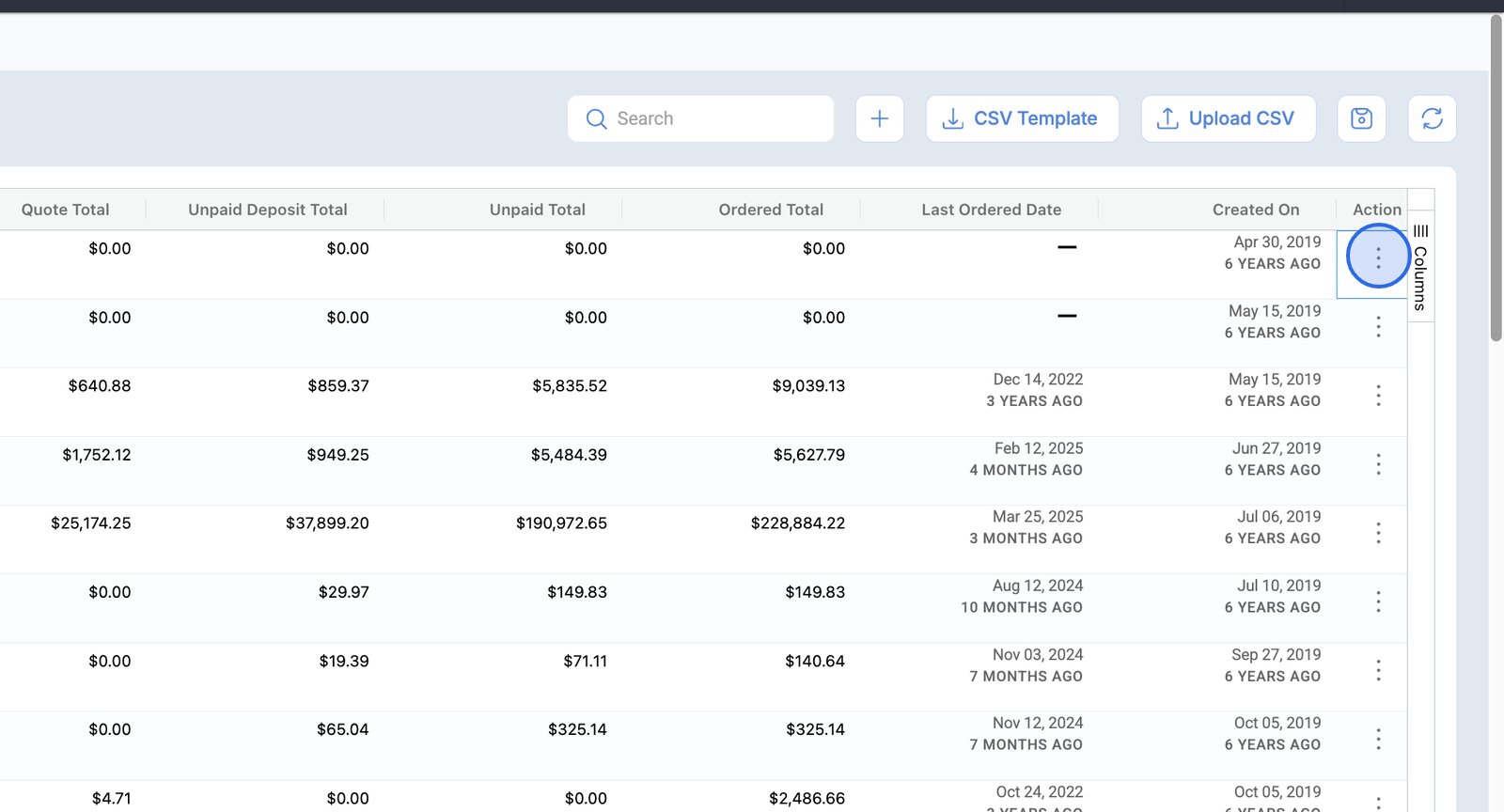Screen dimensions: 1504x812
Task: Open action menu for Jul 06, 2019 row
Action: point(1378,533)
